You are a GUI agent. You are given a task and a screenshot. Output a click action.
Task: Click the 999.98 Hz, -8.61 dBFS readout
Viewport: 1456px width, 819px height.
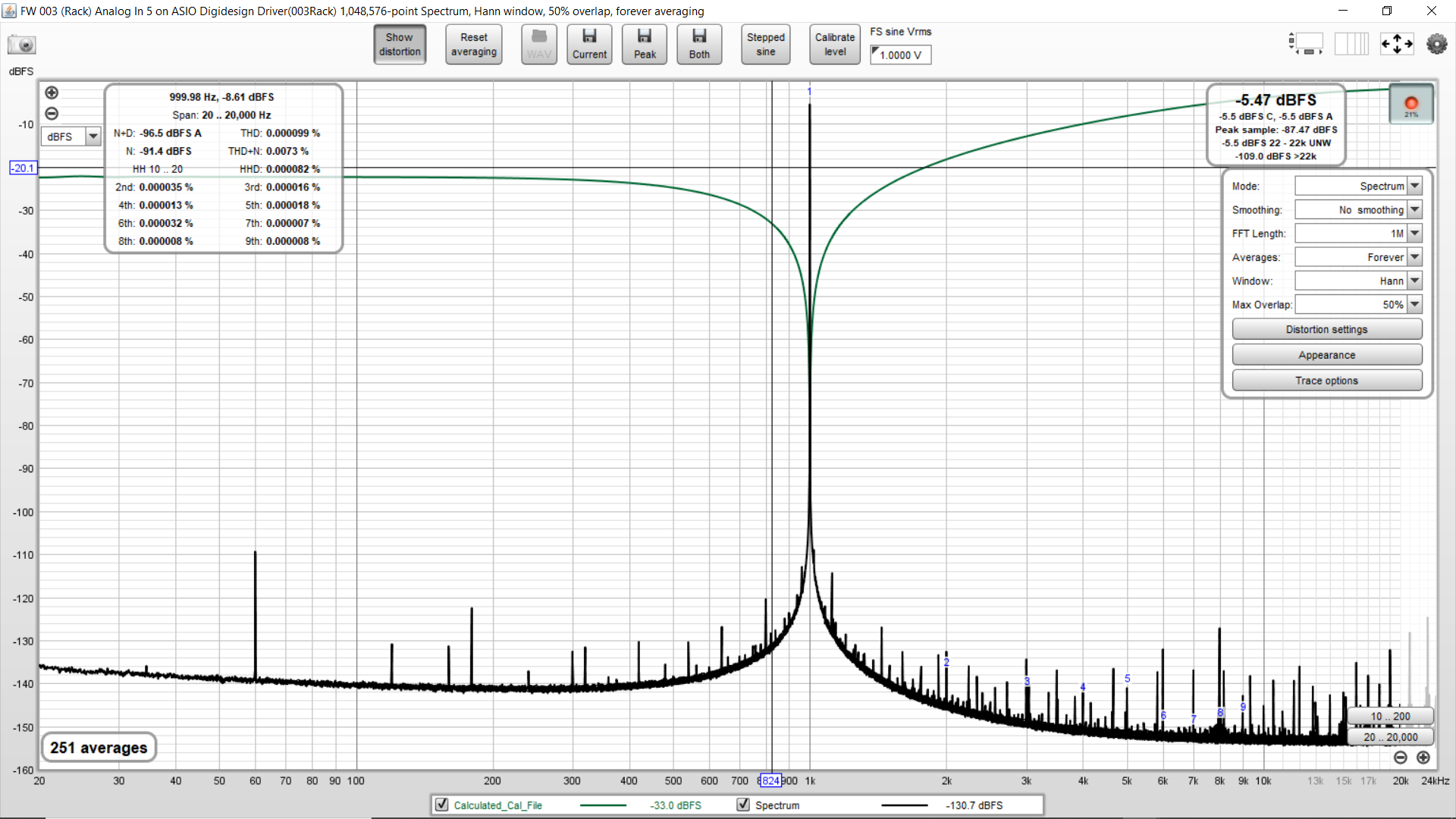click(x=221, y=97)
